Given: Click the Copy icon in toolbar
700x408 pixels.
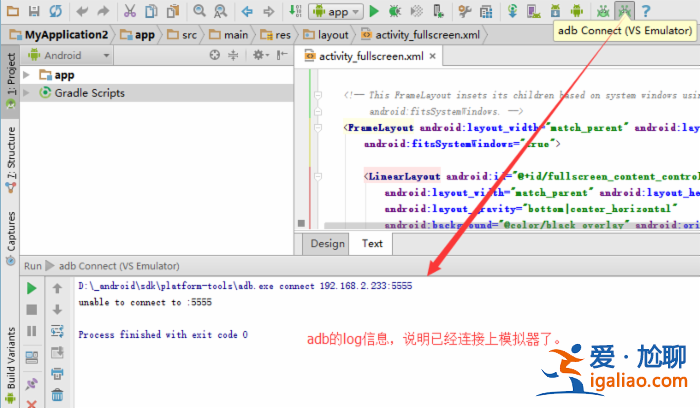Looking at the screenshot, I should tap(151, 11).
